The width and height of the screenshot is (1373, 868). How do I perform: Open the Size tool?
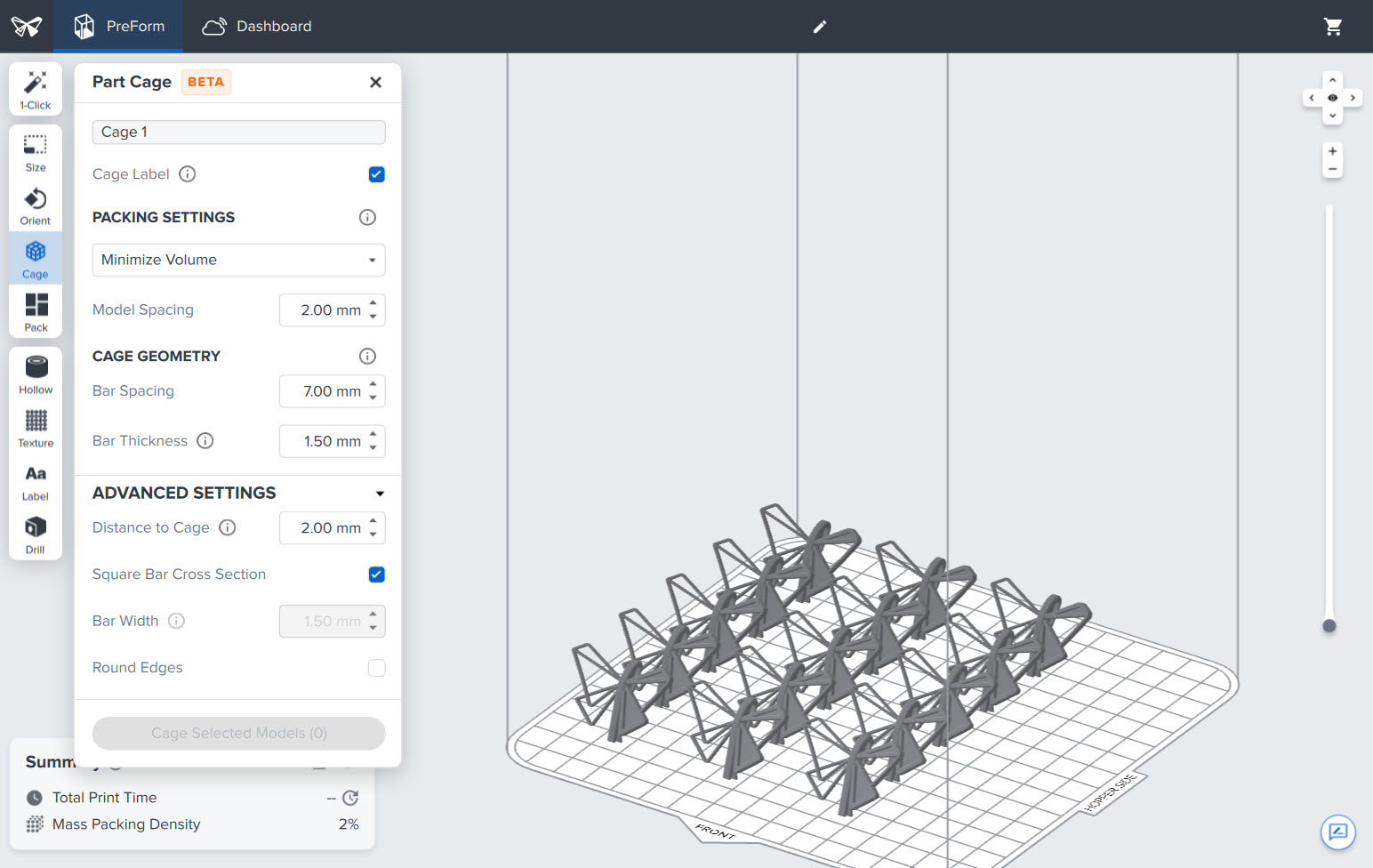coord(35,151)
